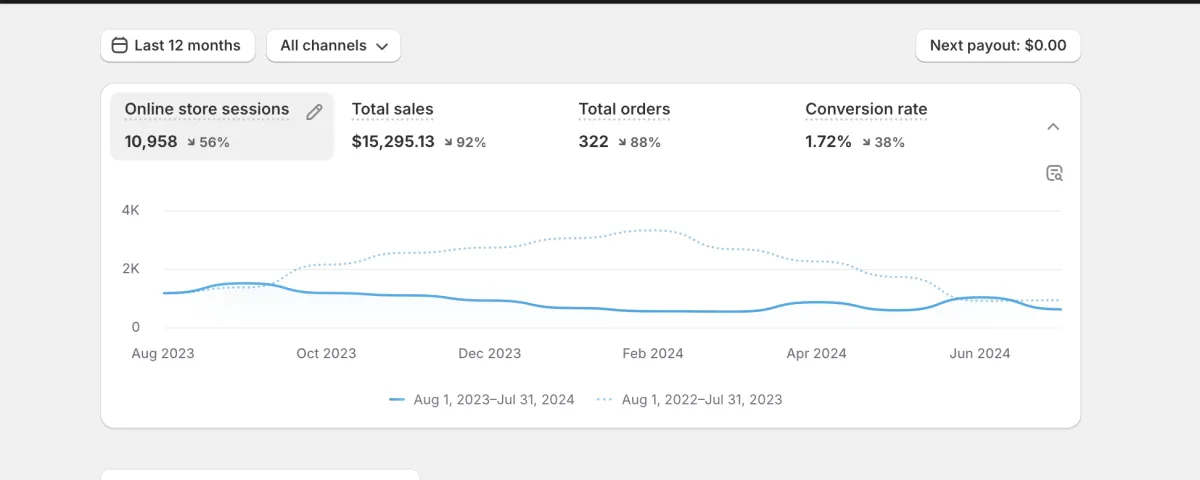1200x480 pixels.
Task: Open the Last 12 months date picker
Action: (x=178, y=45)
